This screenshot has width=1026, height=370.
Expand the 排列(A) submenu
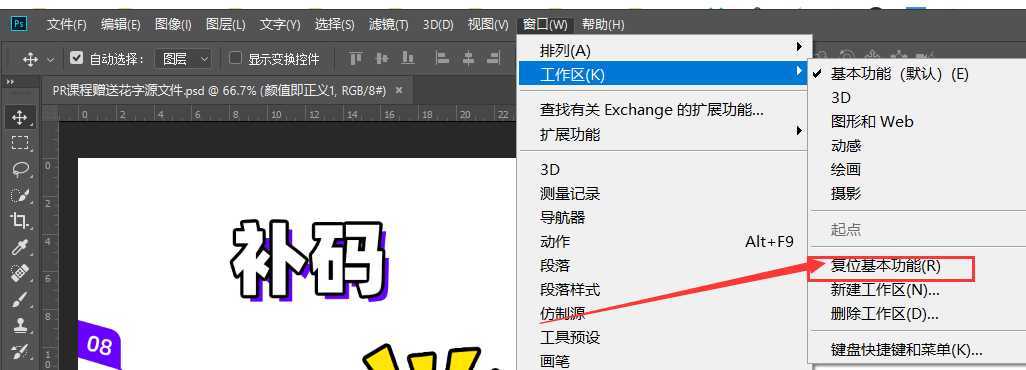pos(665,50)
